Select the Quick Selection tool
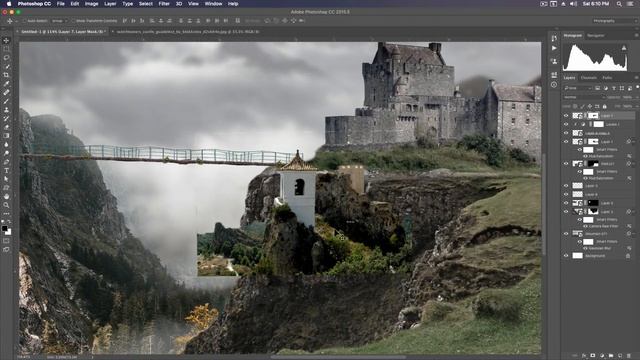This screenshot has height=360, width=640. 6,66
